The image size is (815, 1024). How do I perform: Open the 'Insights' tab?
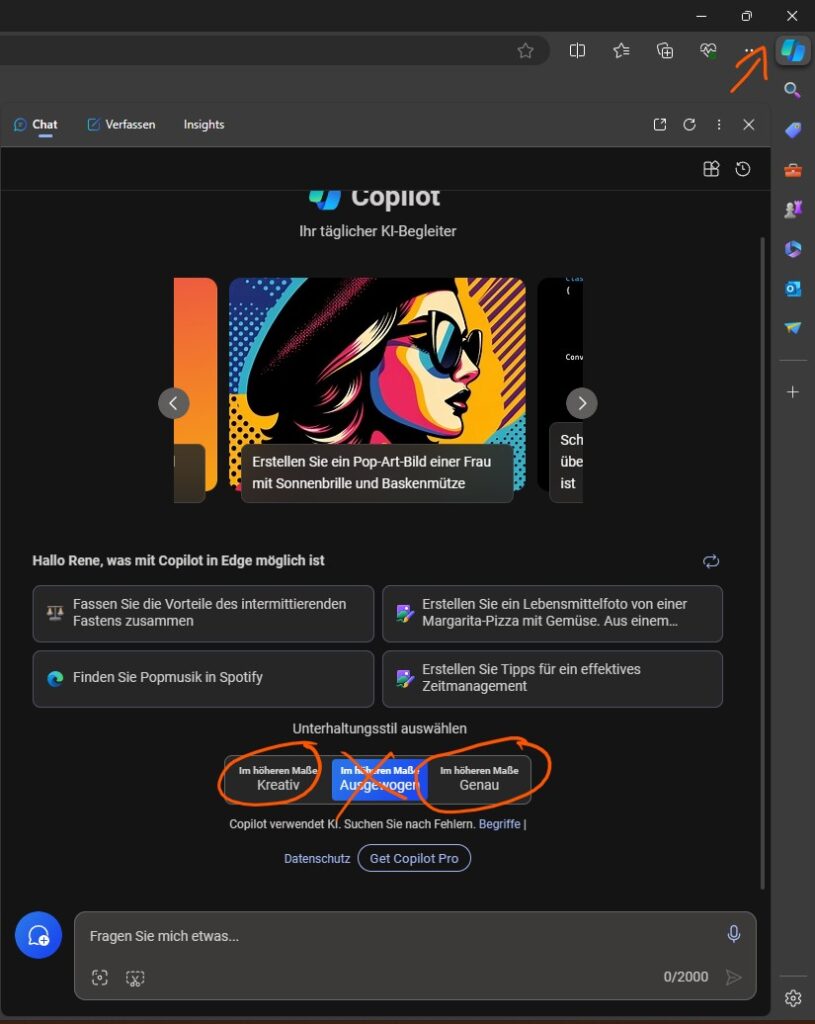(203, 124)
